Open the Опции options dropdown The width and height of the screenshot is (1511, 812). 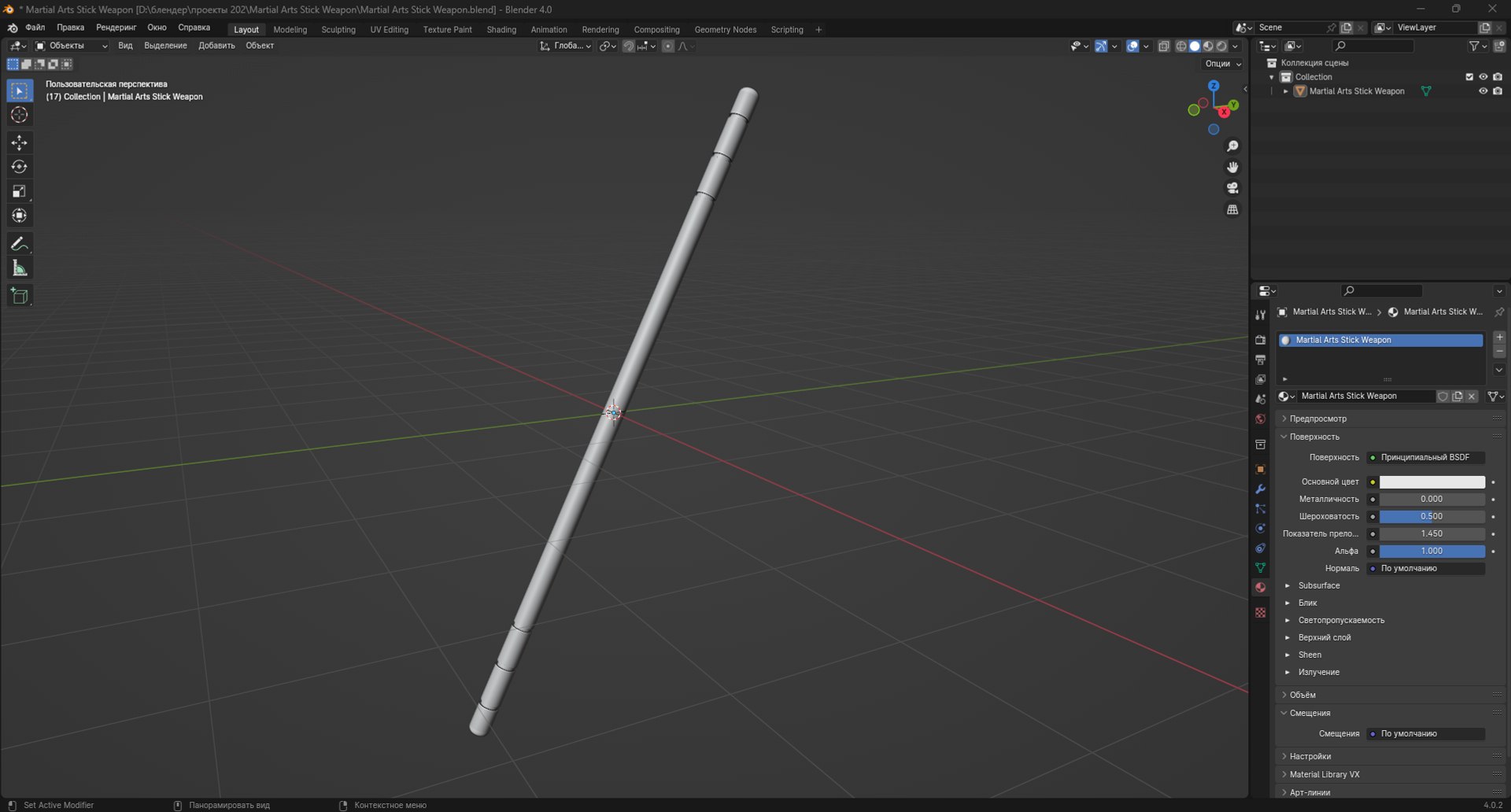[x=1222, y=64]
